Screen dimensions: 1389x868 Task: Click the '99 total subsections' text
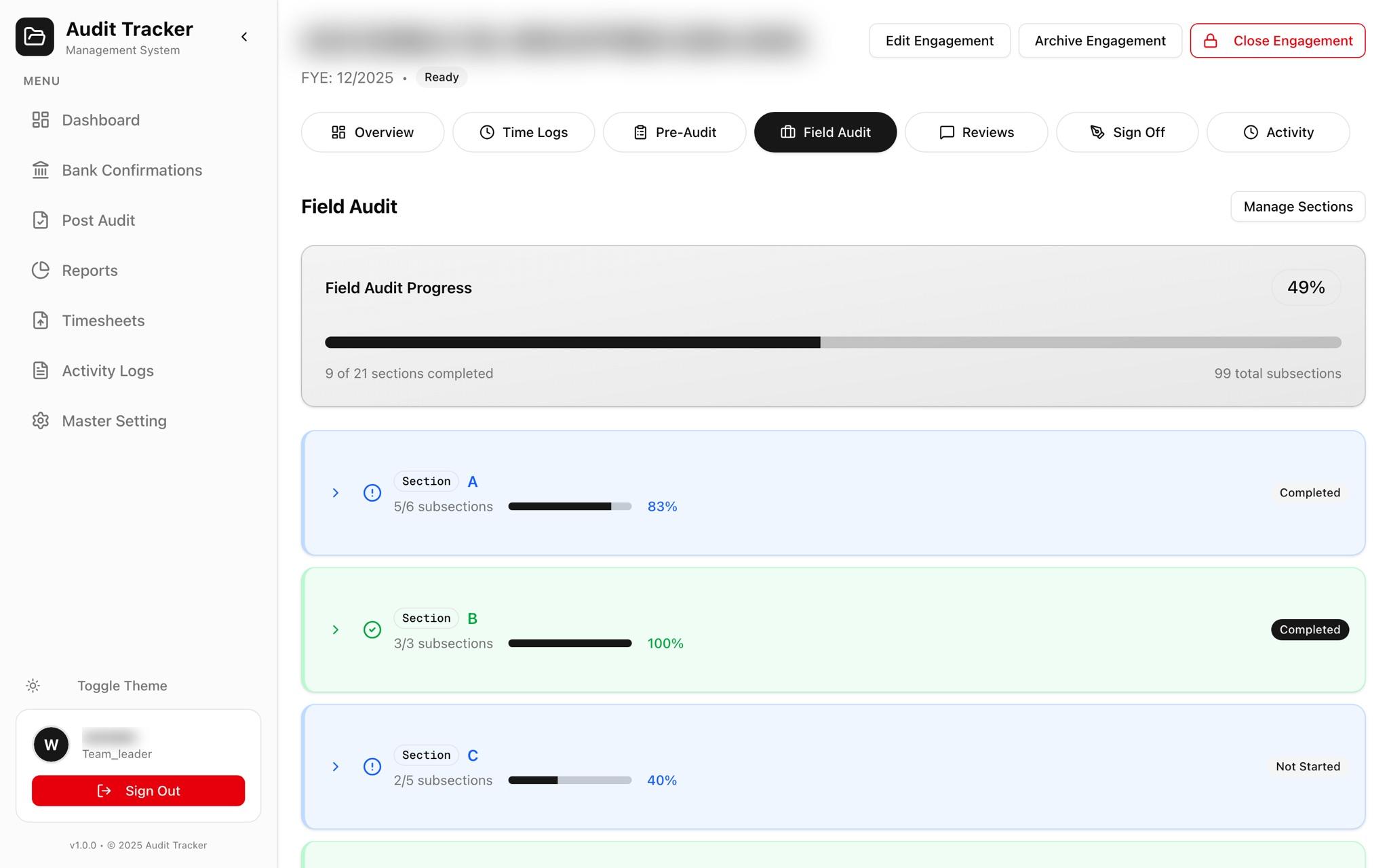[1278, 374]
